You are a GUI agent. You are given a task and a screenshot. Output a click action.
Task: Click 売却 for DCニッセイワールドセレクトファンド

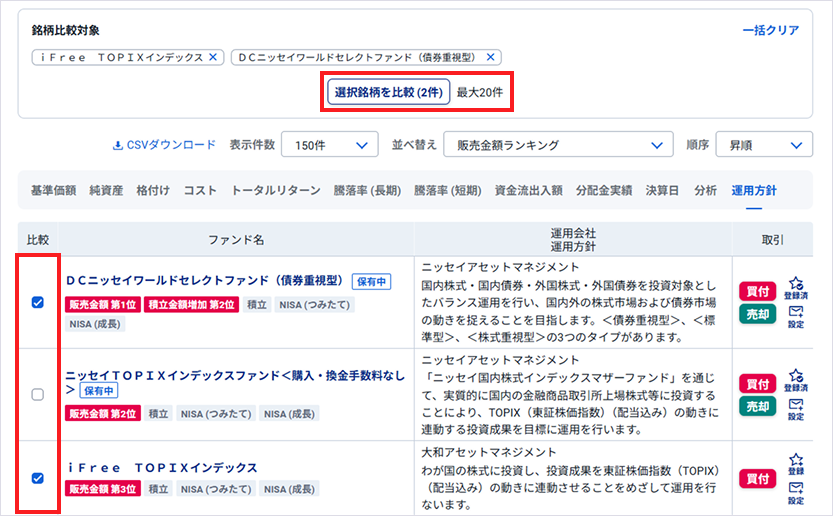pyautogui.click(x=758, y=314)
